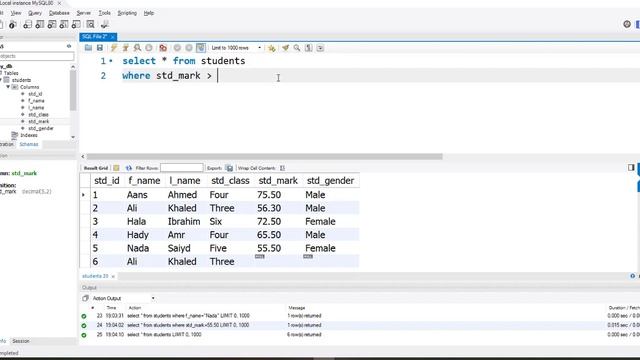The image size is (640, 360).
Task: Select the std_mark column in tree
Action: click(39, 122)
